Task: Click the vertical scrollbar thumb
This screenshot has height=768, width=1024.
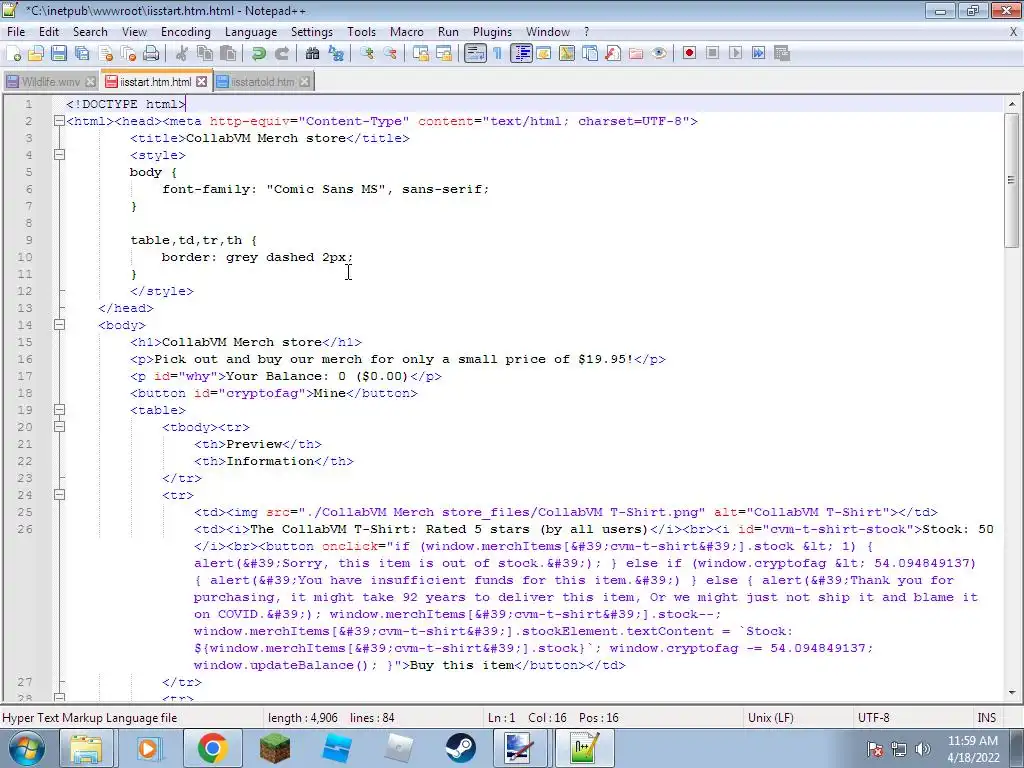Action: (1012, 180)
